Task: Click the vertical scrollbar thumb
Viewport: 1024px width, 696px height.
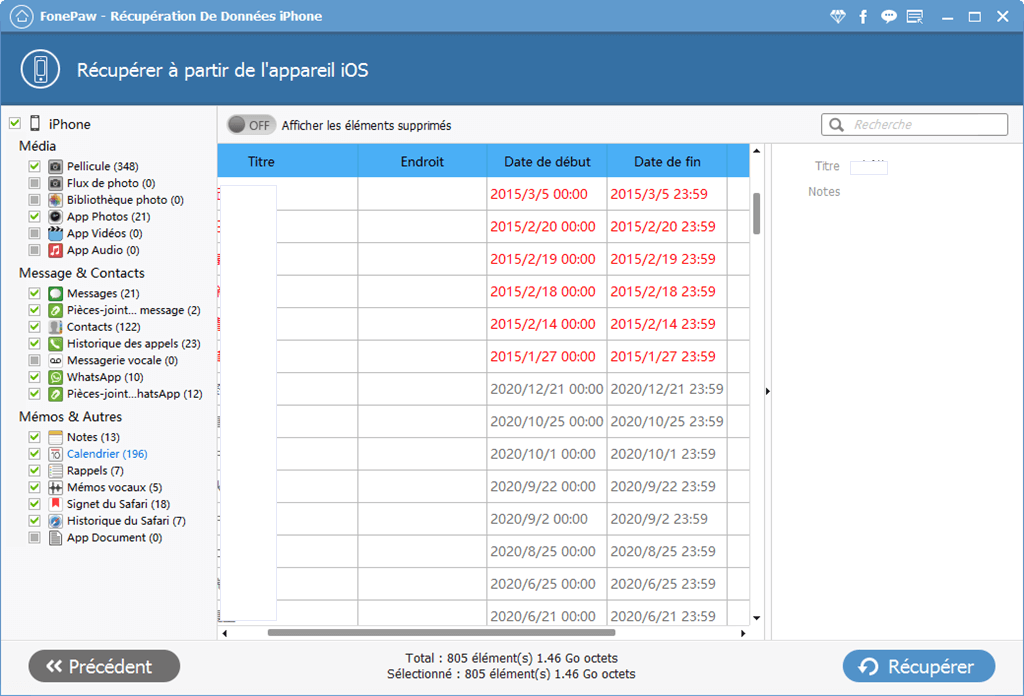Action: tap(756, 213)
